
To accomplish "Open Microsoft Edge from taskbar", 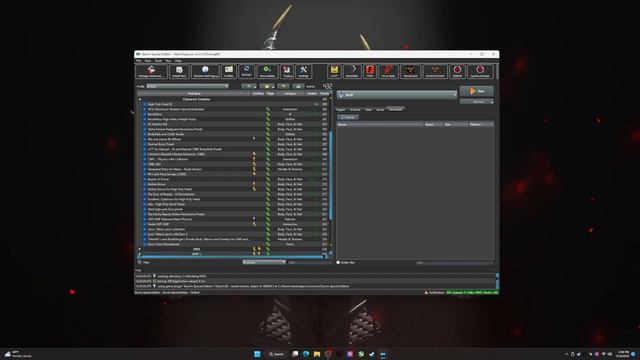I will tap(306, 354).
